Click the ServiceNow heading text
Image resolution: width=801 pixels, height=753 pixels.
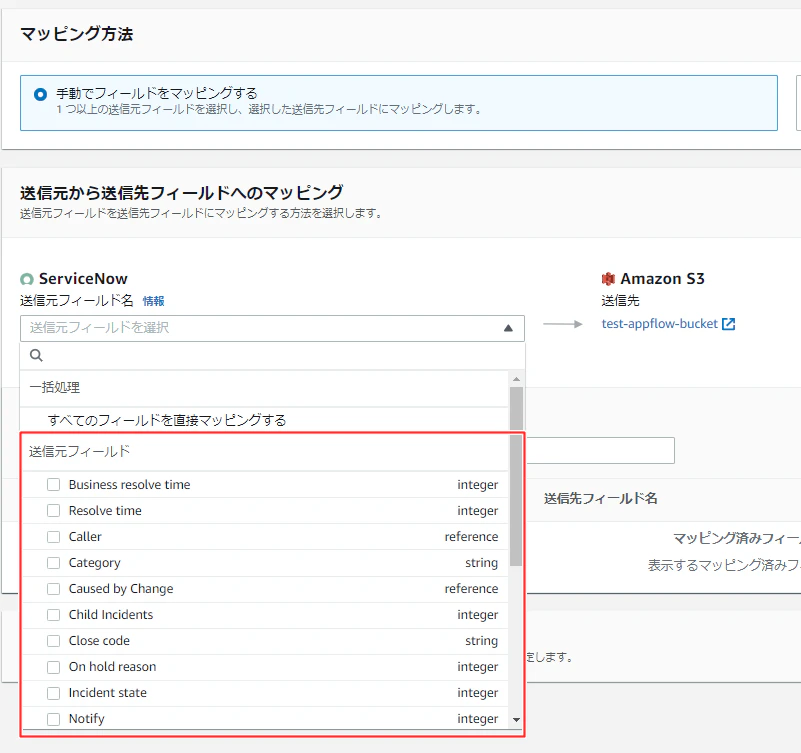(83, 279)
